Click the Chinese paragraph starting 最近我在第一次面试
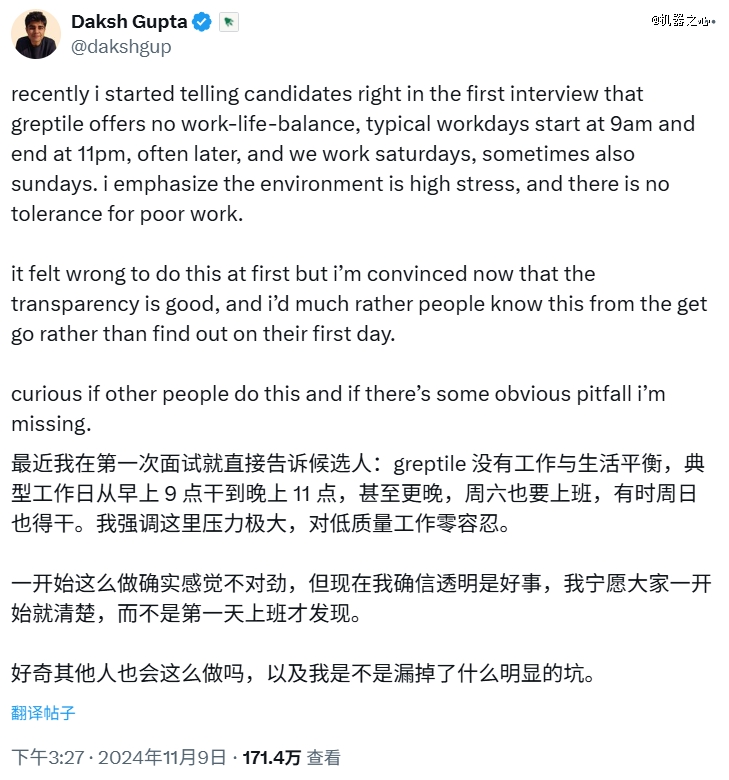 (x=358, y=494)
